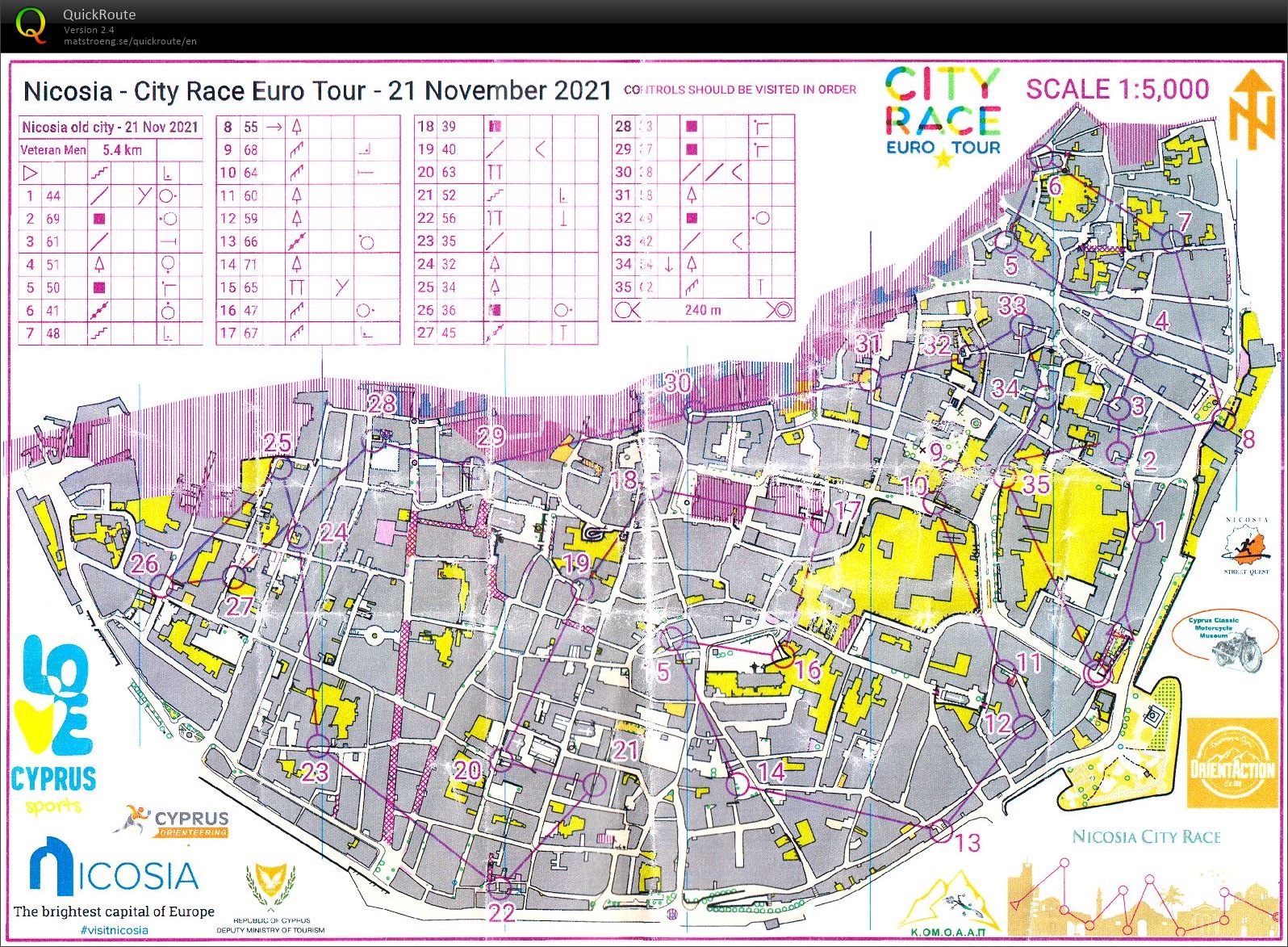Click control number 35 label

(x=1035, y=484)
